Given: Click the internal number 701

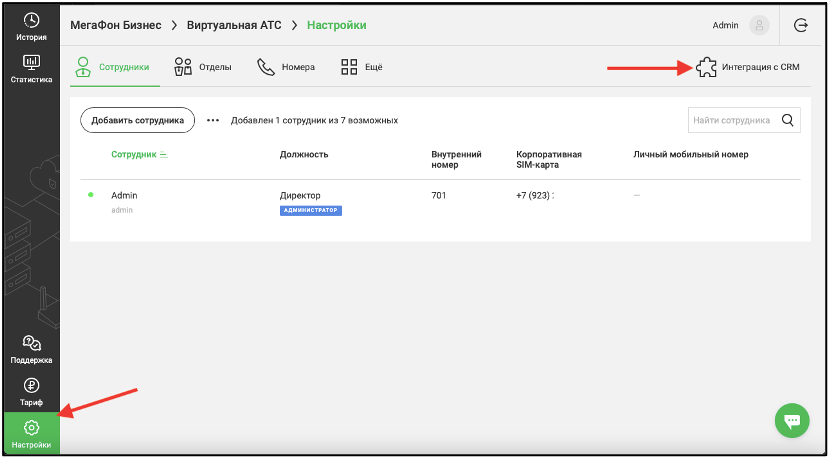Looking at the screenshot, I should 439,196.
